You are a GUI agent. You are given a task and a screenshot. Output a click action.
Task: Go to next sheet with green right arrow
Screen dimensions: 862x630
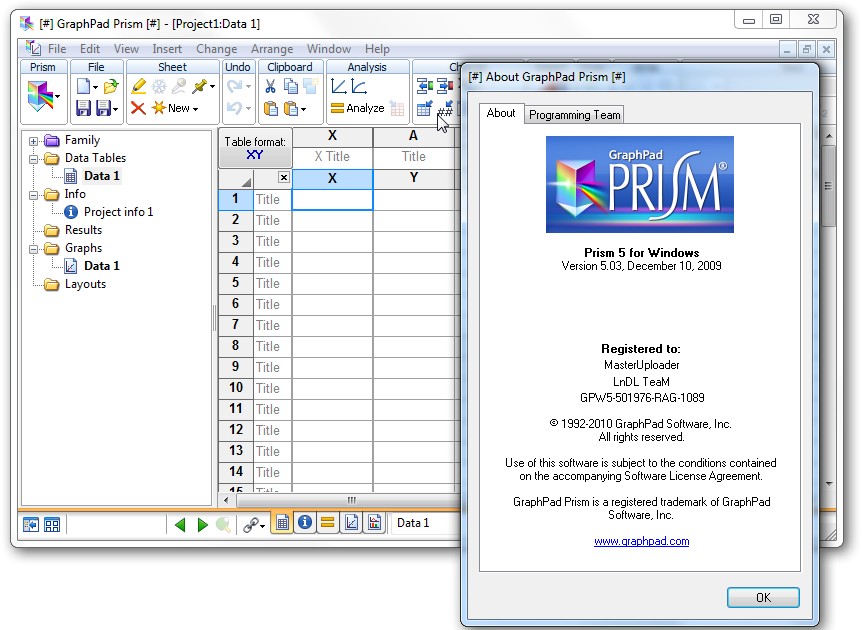(x=202, y=525)
